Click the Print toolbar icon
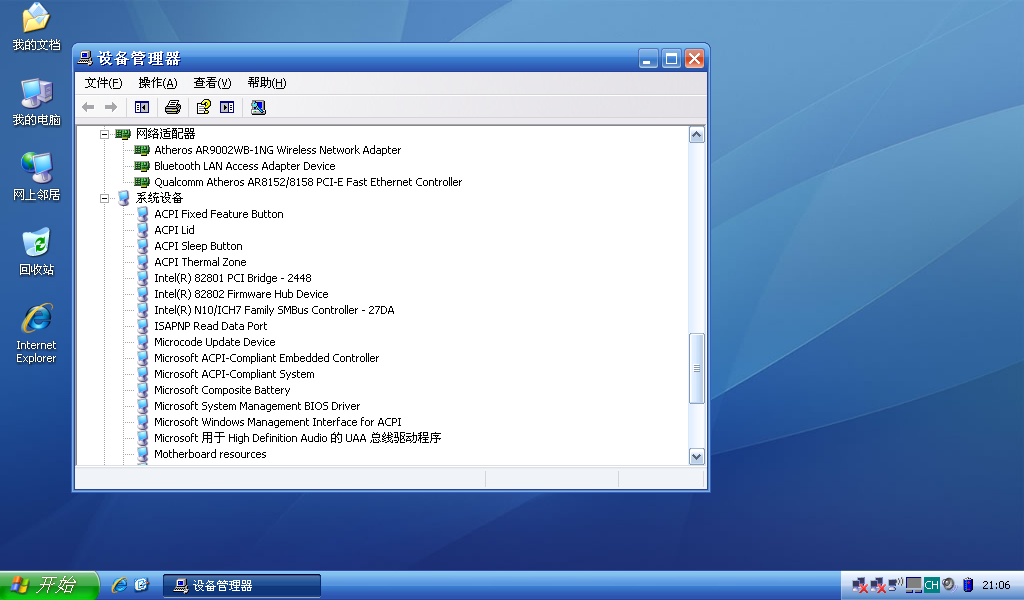 point(173,107)
